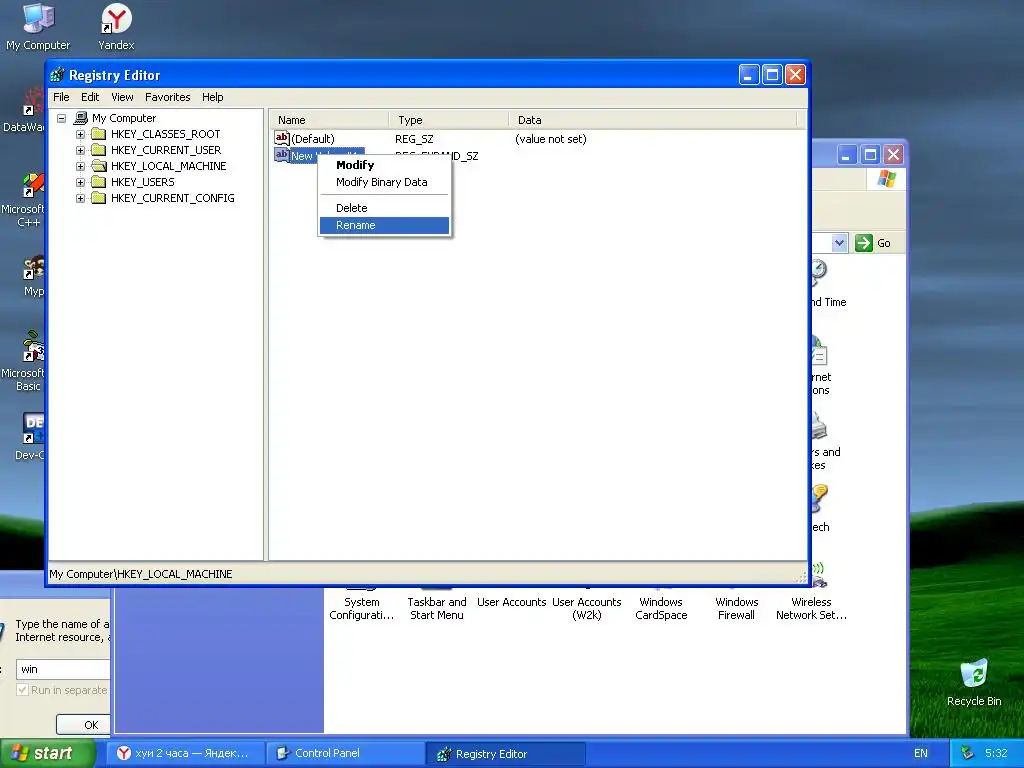
Task: Select the HKEY_CURRENT_CONFIG tree label
Action: pos(172,198)
